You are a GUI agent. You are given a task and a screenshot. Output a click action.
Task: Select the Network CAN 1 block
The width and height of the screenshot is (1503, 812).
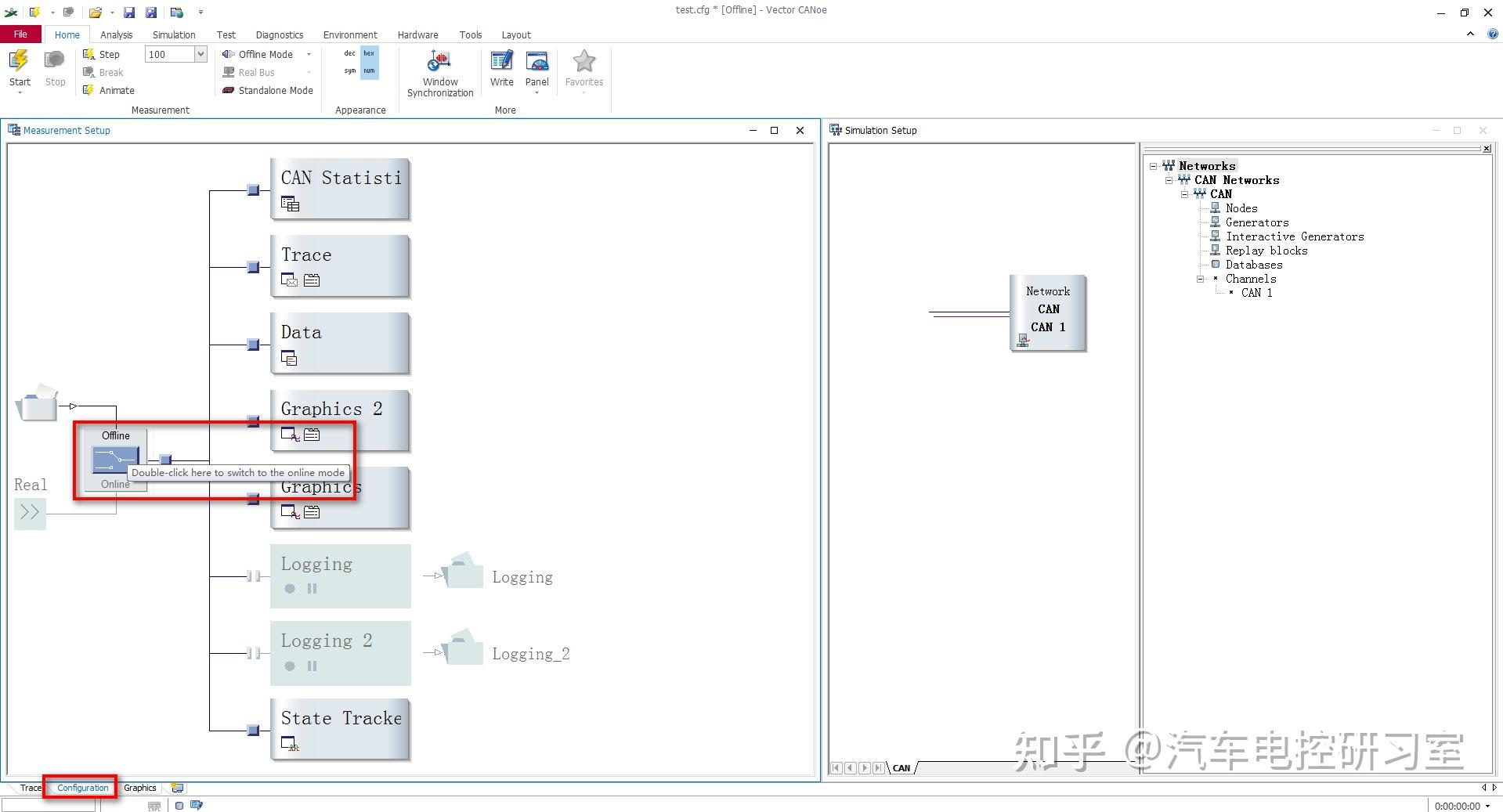coord(1048,313)
